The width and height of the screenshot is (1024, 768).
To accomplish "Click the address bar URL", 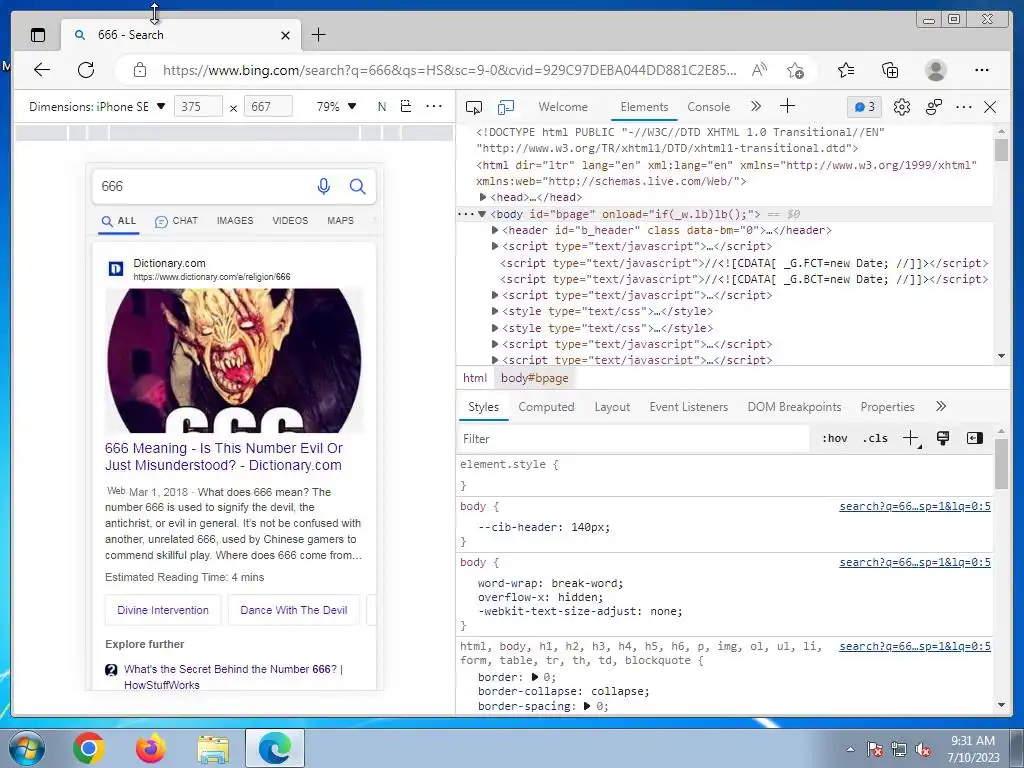I will pyautogui.click(x=449, y=70).
